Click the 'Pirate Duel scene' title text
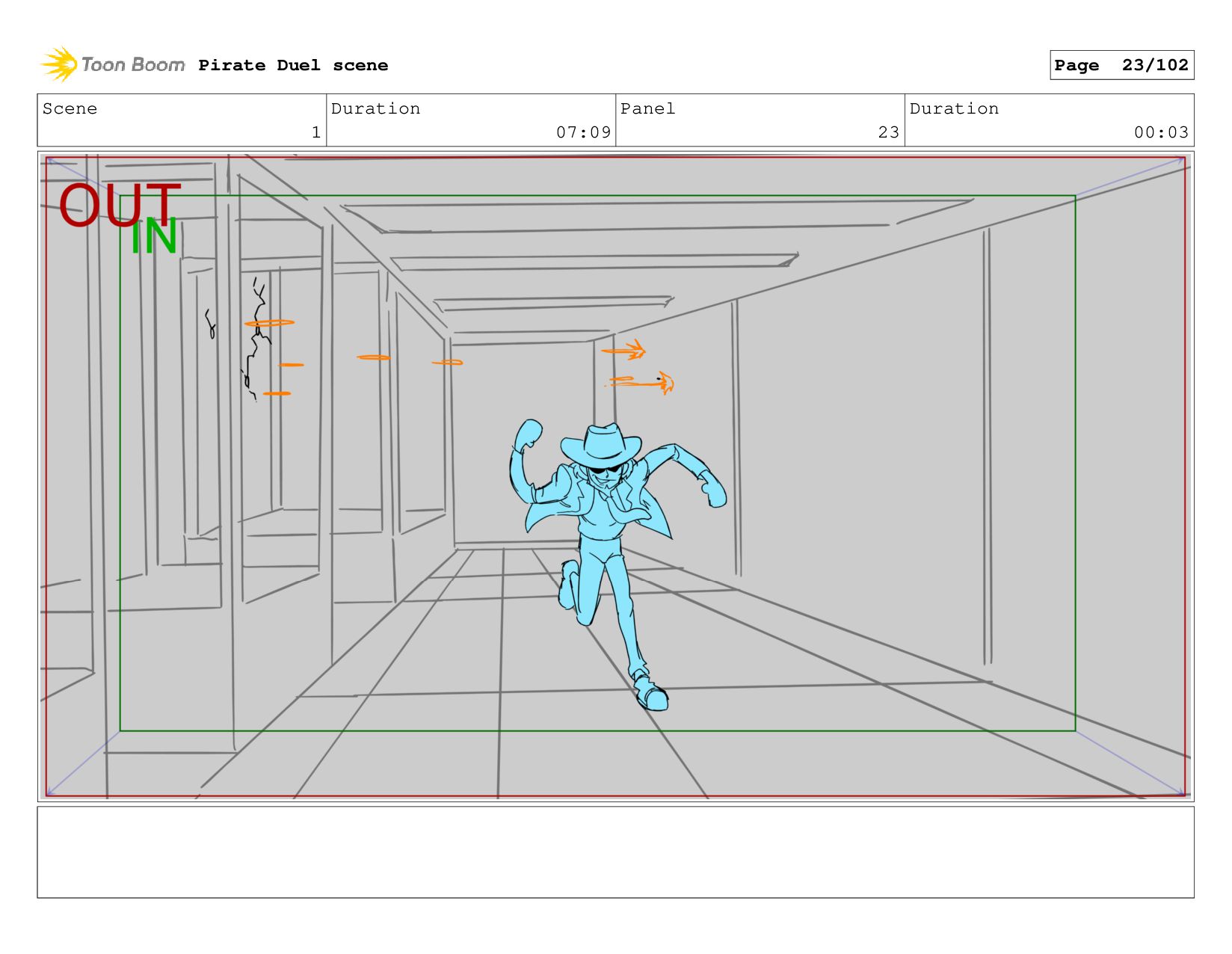This screenshot has width=1232, height=954. pyautogui.click(x=293, y=65)
